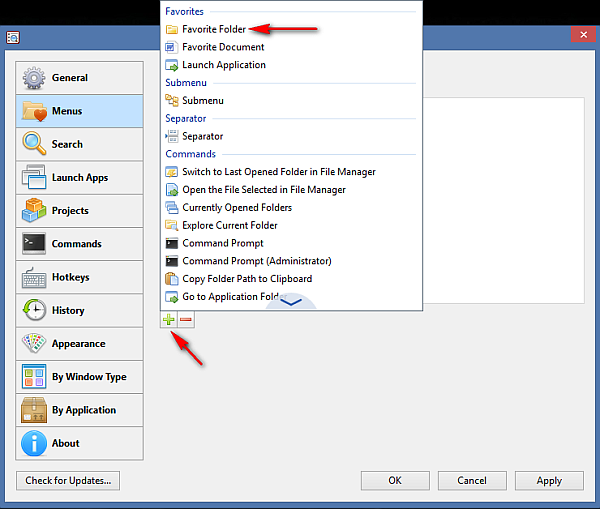Click the OK button
Screen dimensions: 600x509
click(x=395, y=481)
